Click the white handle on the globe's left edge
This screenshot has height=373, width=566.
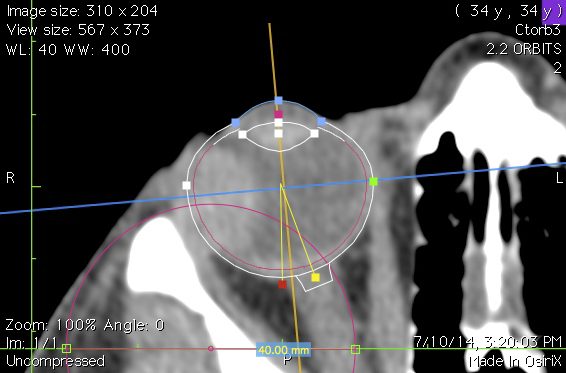coord(186,185)
